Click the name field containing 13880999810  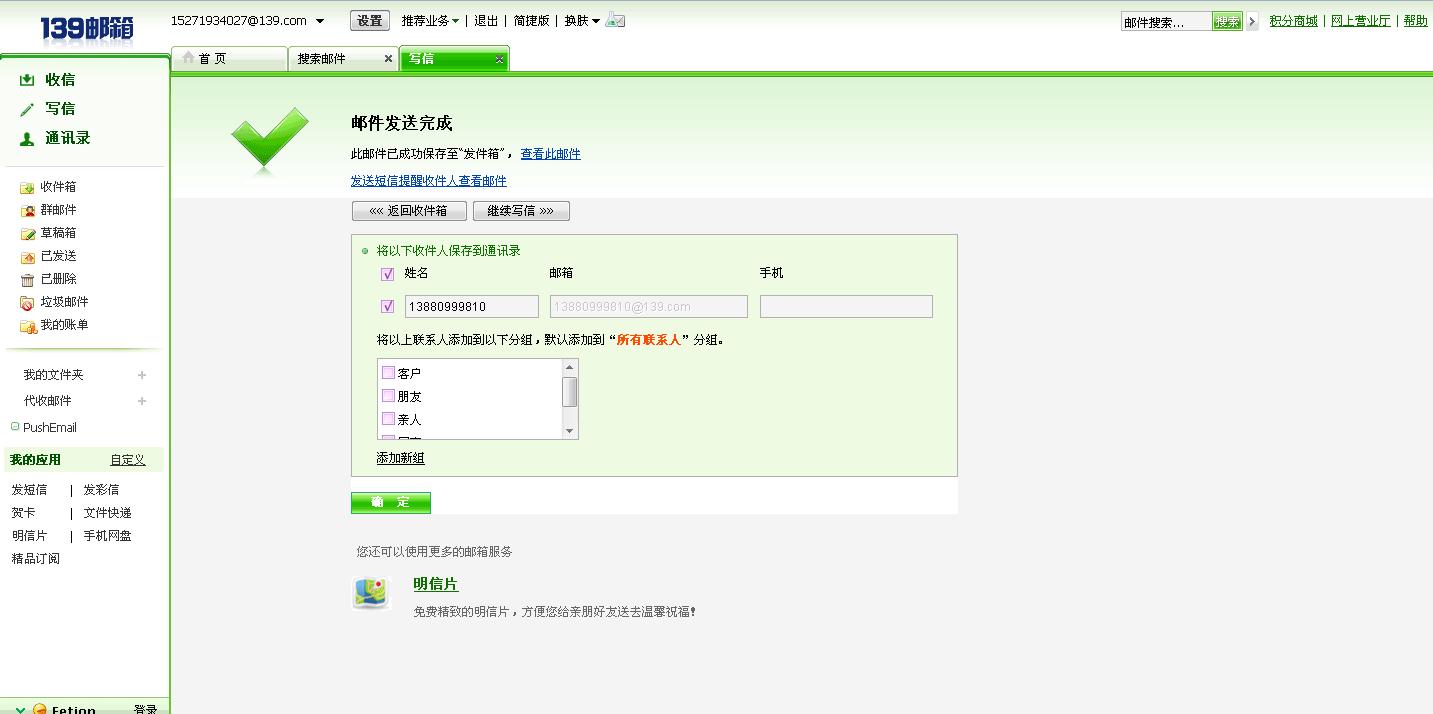coord(472,307)
